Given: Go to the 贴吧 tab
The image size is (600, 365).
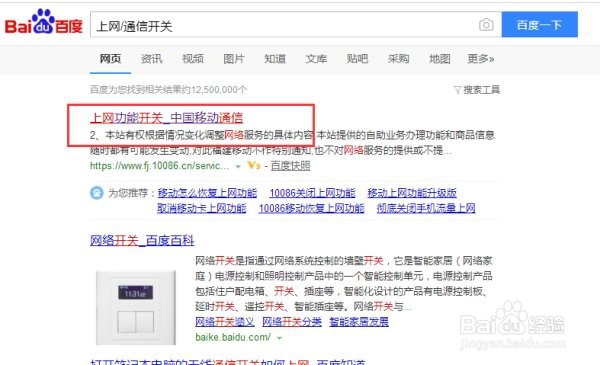Looking at the screenshot, I should click(357, 59).
